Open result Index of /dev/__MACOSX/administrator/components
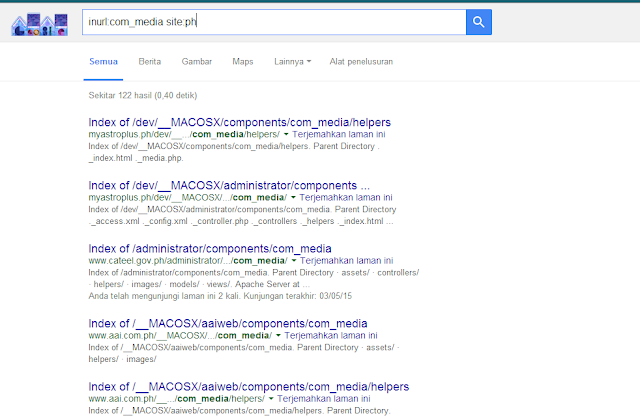This screenshot has width=640, height=420. [229, 186]
